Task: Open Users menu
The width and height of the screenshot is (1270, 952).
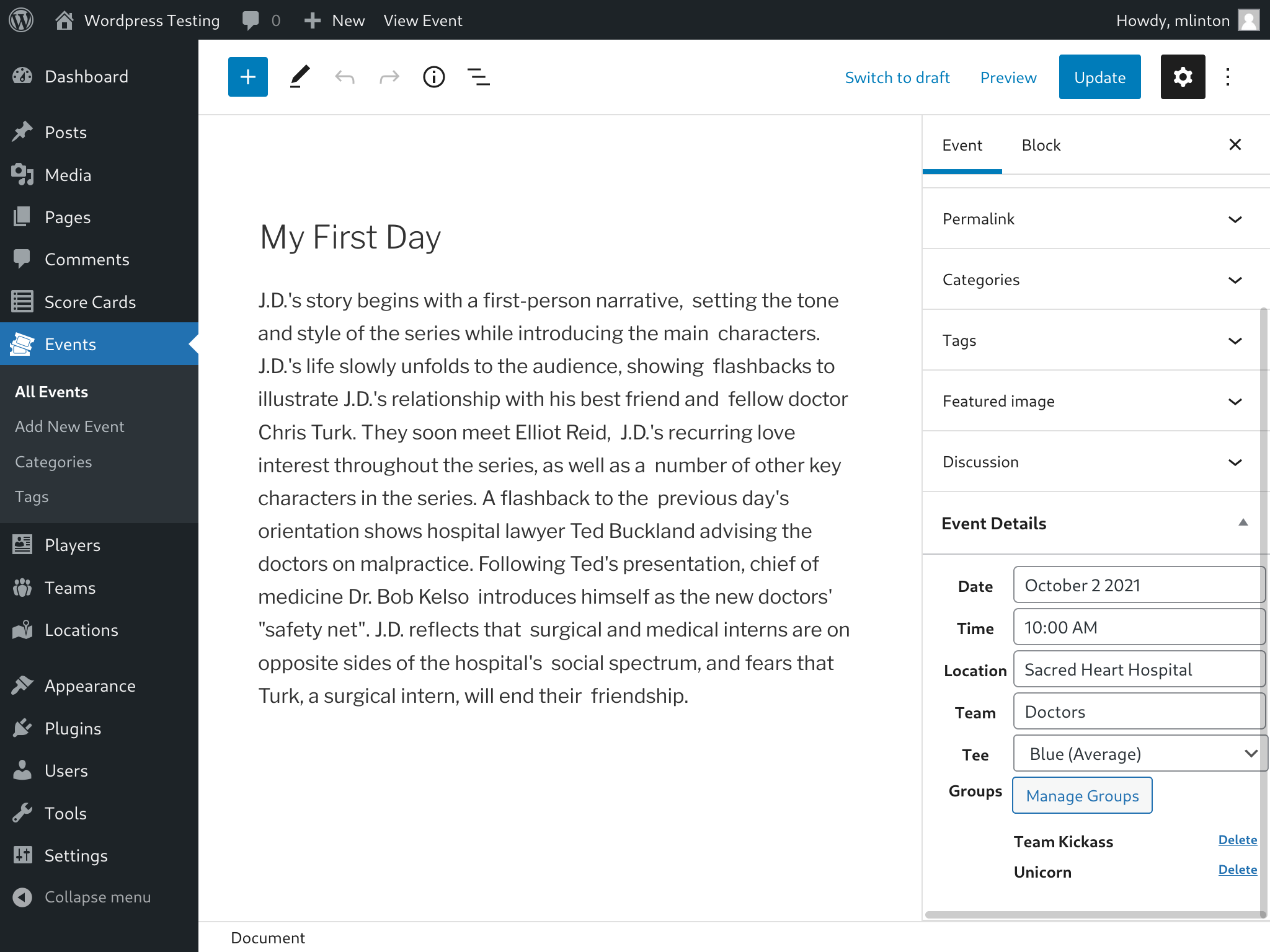Action: 99,770
